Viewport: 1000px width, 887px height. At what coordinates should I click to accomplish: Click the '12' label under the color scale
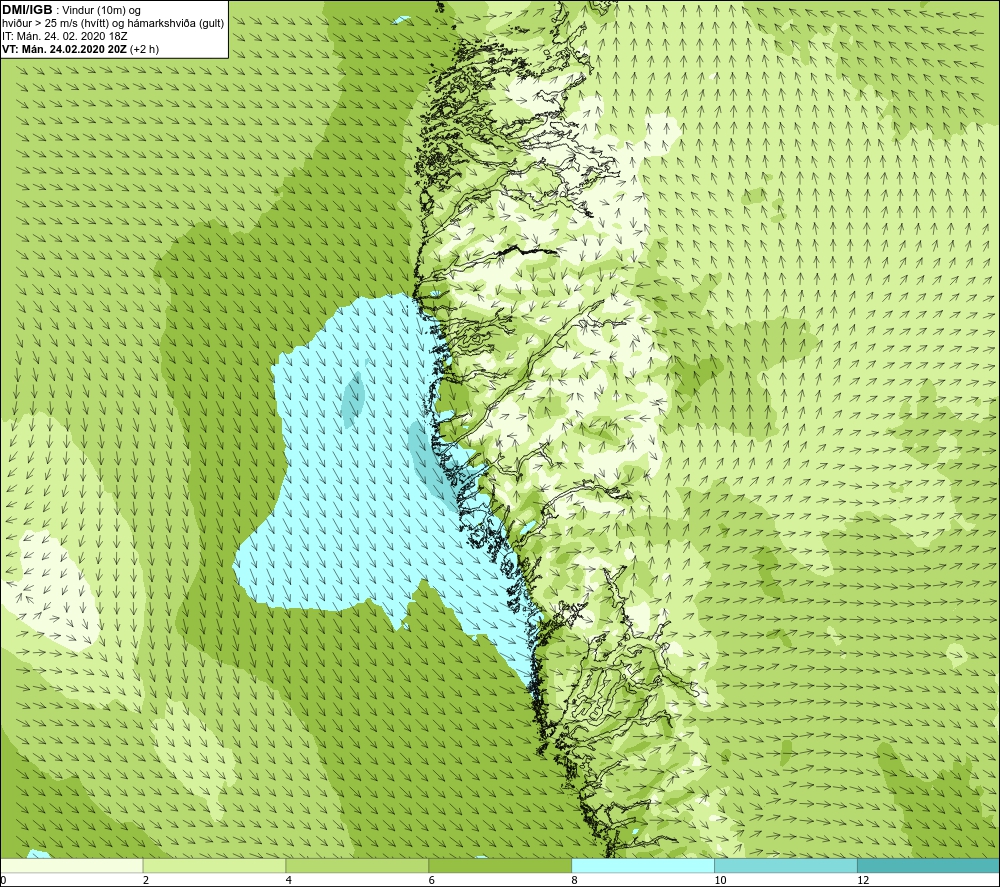point(863,881)
